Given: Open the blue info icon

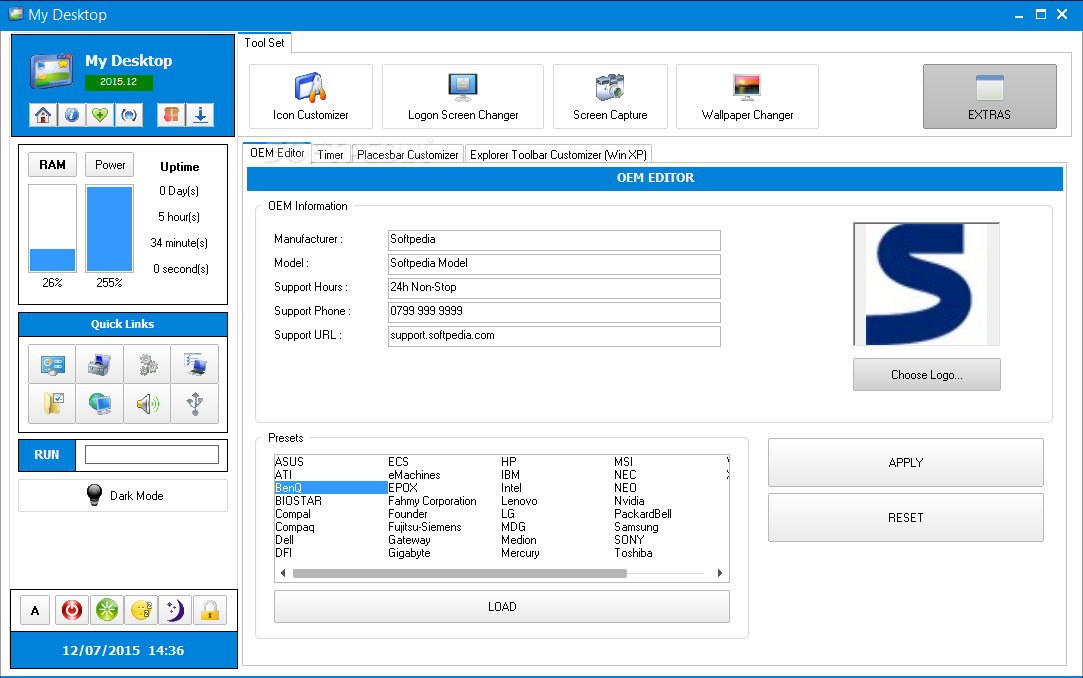Looking at the screenshot, I should click(x=72, y=115).
